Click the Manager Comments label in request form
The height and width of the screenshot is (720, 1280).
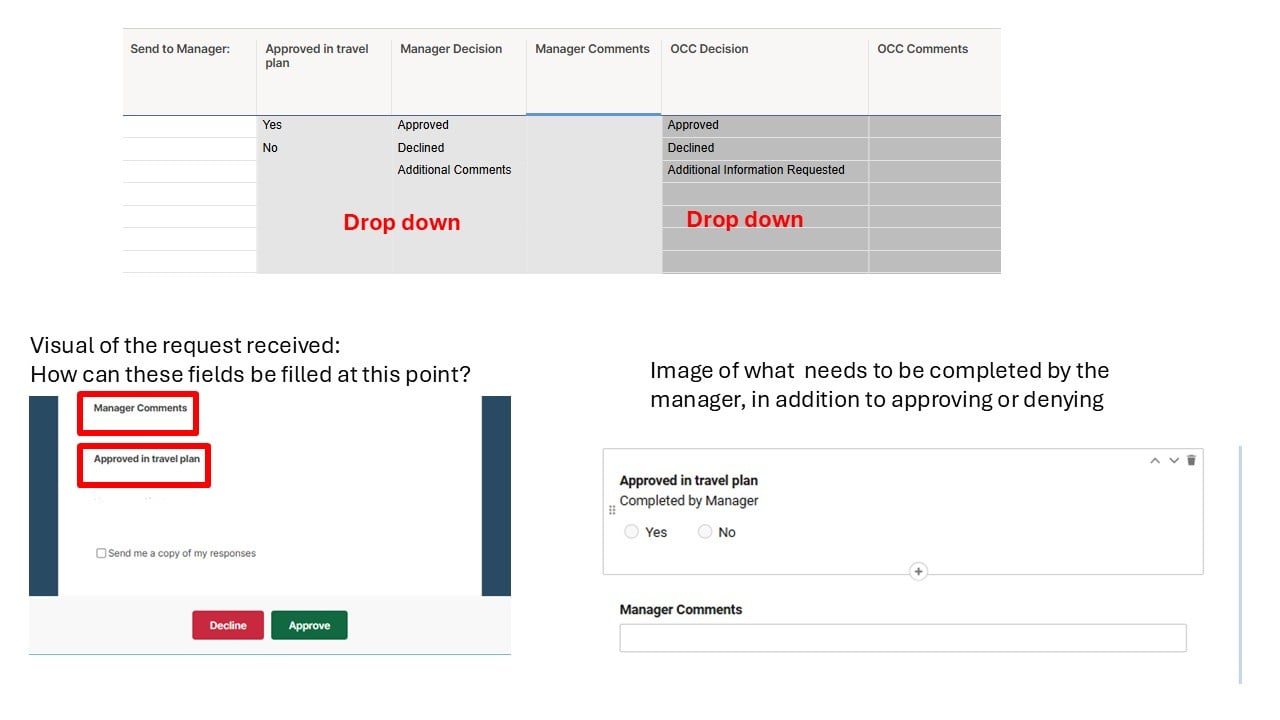pyautogui.click(x=140, y=408)
